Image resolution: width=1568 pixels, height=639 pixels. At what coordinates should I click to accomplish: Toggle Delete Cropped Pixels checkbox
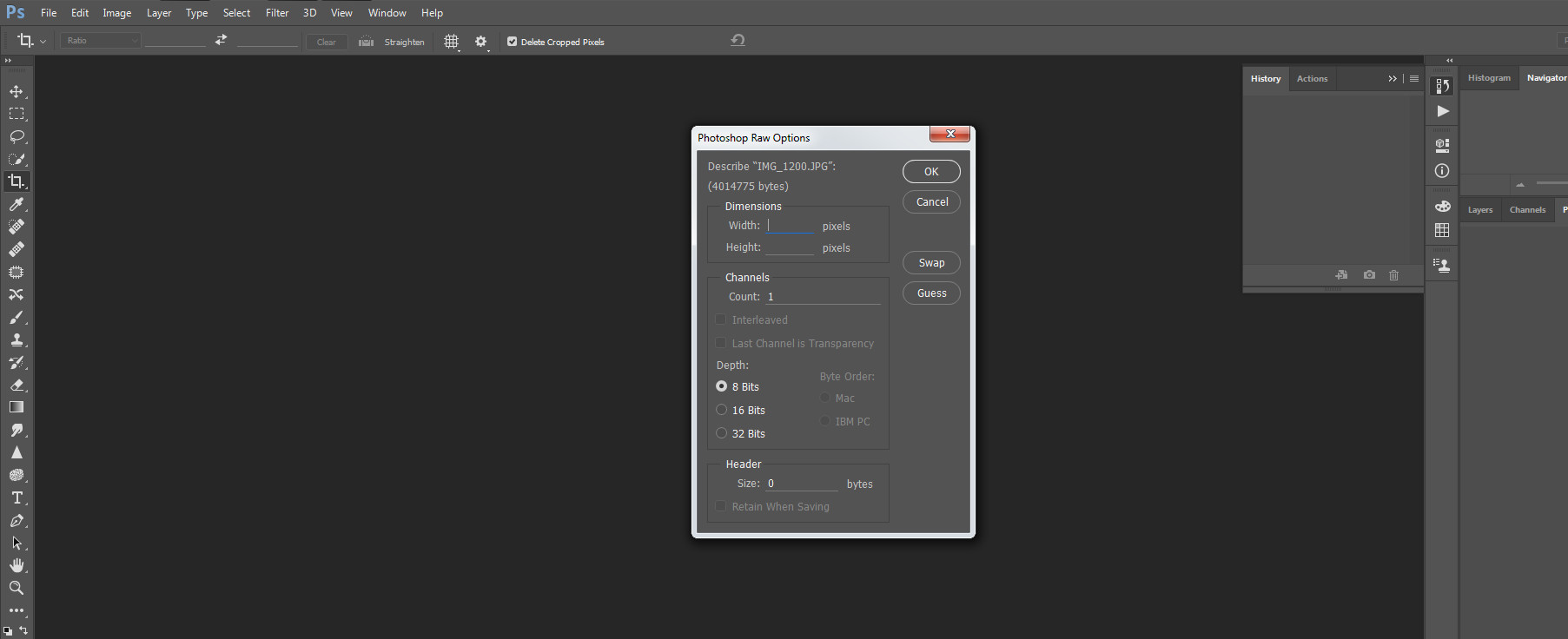coord(512,41)
